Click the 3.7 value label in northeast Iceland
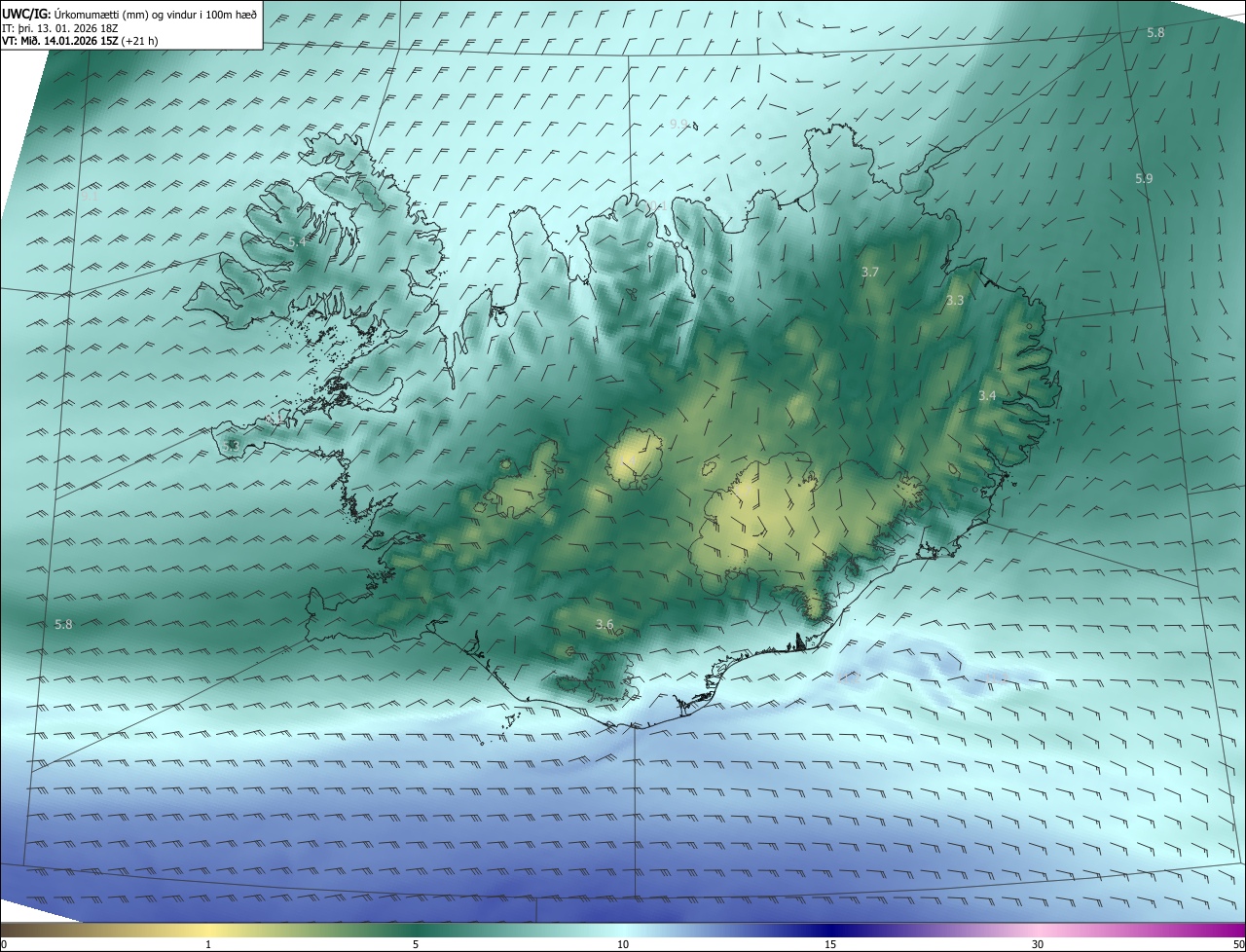Viewport: 1246px width, 952px height. tap(870, 273)
